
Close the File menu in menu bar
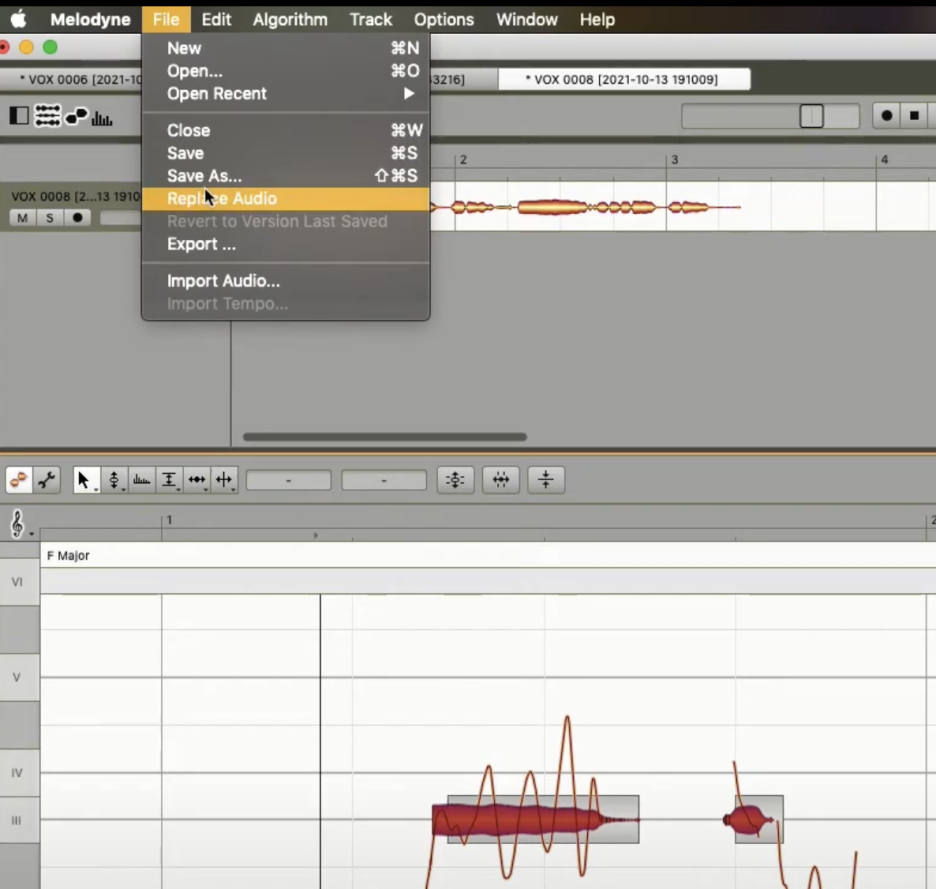166,20
